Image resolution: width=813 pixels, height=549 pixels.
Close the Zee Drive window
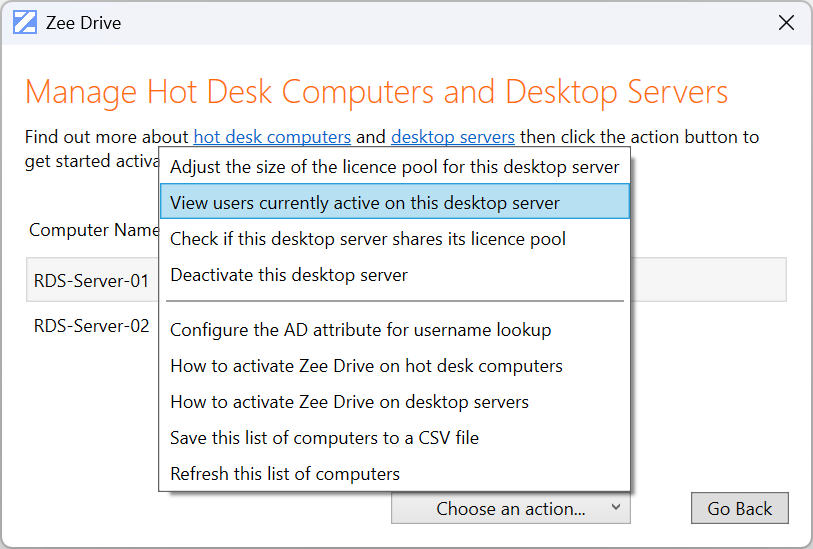786,22
